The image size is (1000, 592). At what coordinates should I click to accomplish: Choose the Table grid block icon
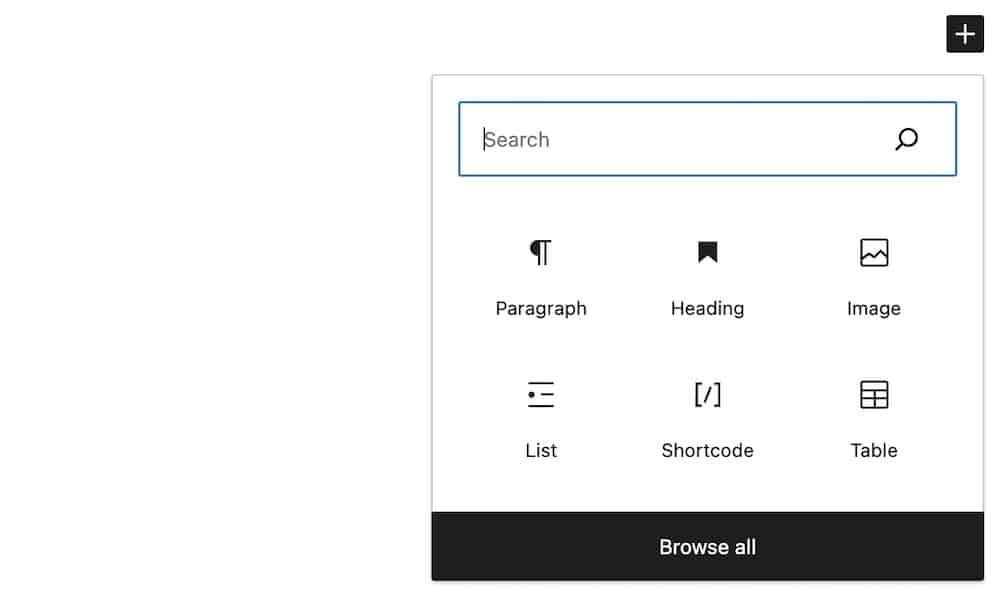coord(874,394)
